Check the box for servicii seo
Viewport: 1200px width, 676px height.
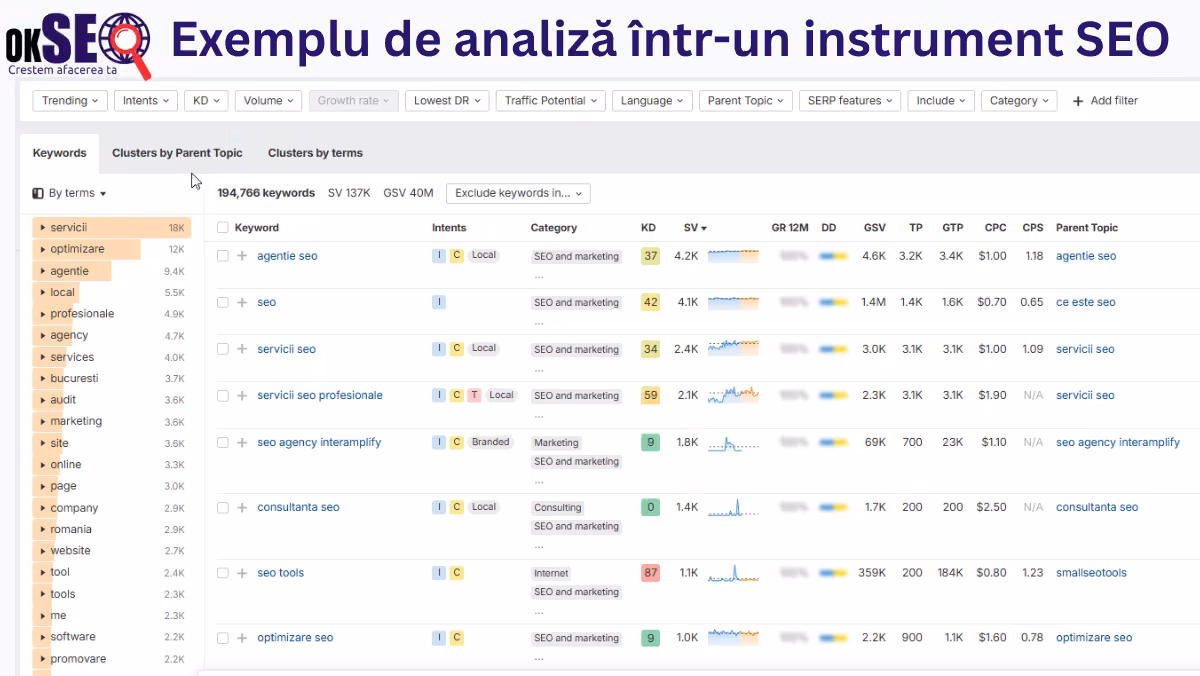pos(223,349)
